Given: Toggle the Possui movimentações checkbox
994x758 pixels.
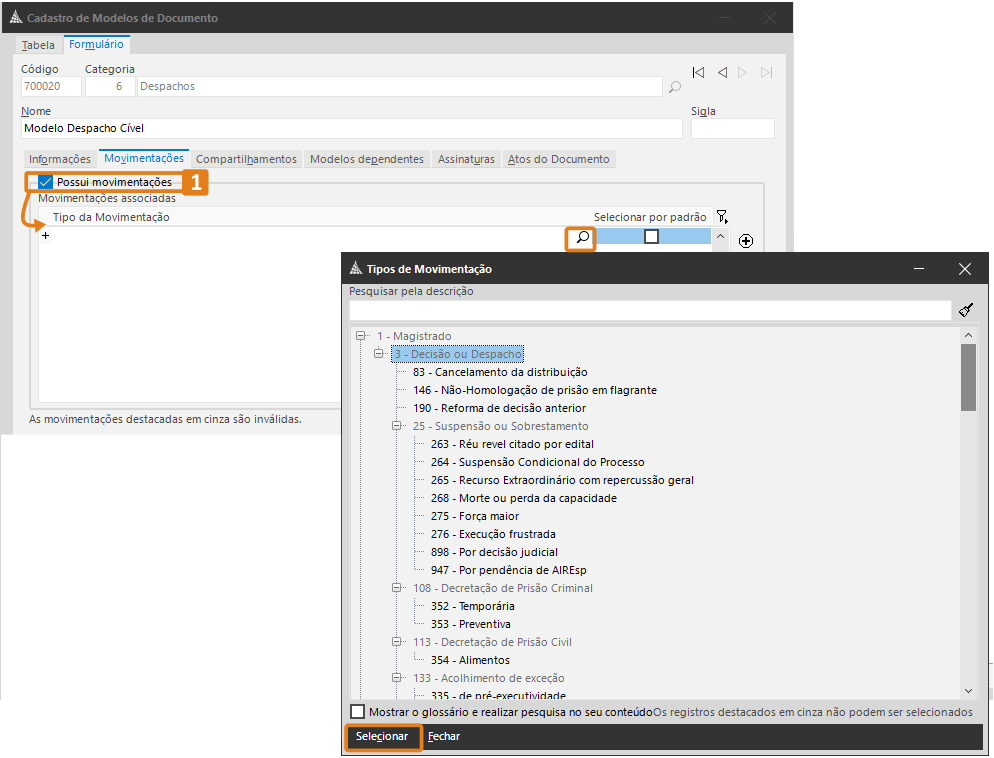Looking at the screenshot, I should (x=46, y=182).
